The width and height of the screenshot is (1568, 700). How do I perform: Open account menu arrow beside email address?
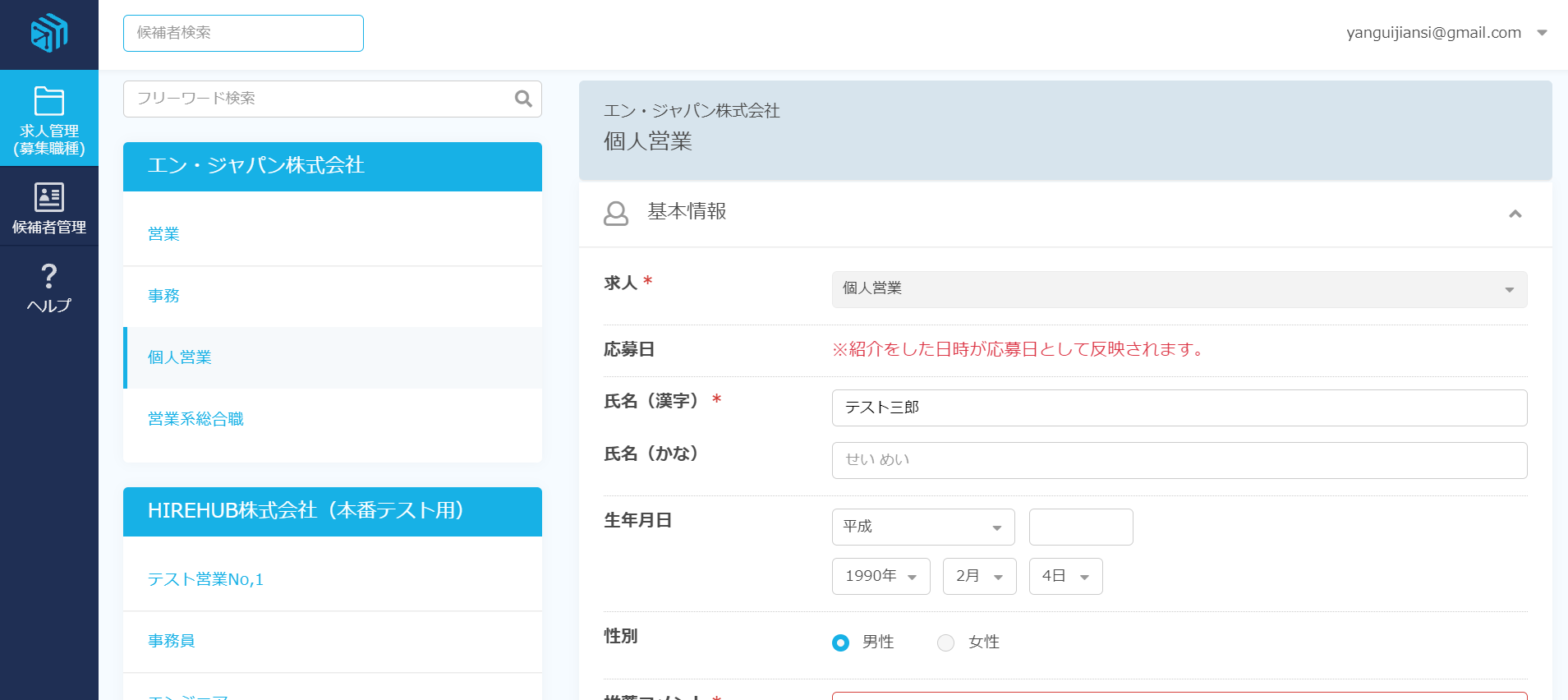point(1542,33)
